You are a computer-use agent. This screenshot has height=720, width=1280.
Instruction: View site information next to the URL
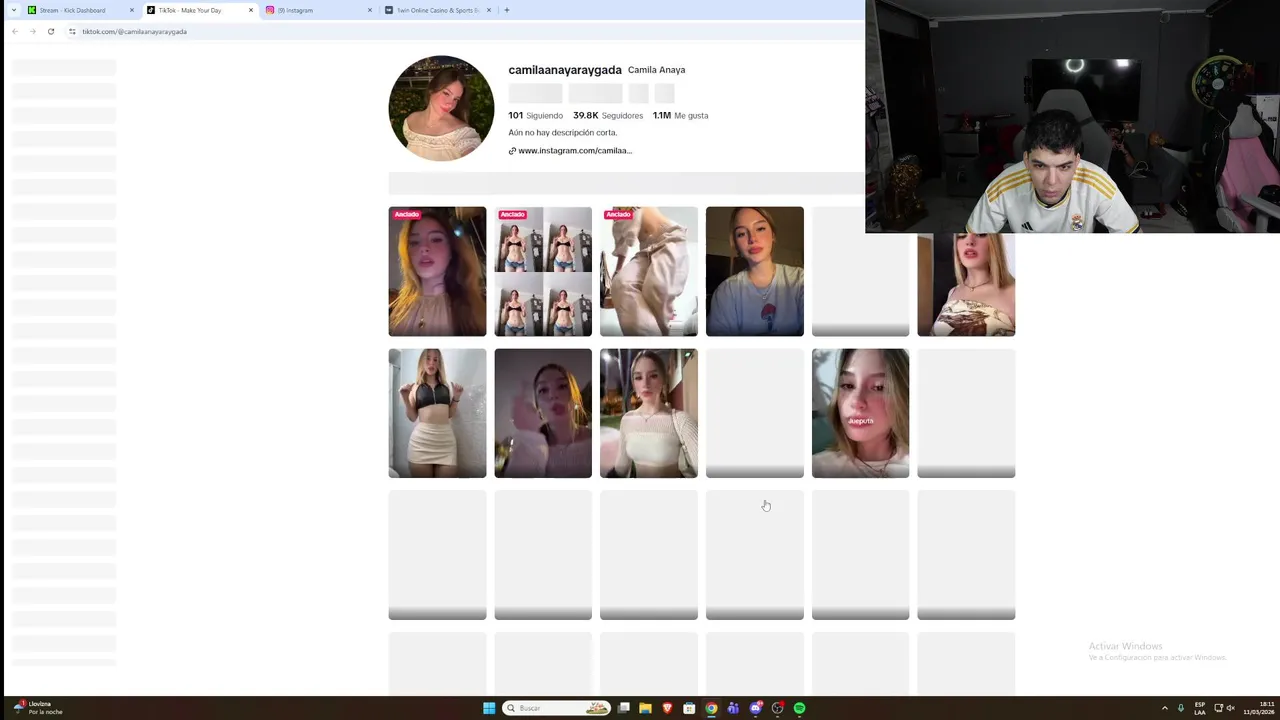pyautogui.click(x=72, y=31)
